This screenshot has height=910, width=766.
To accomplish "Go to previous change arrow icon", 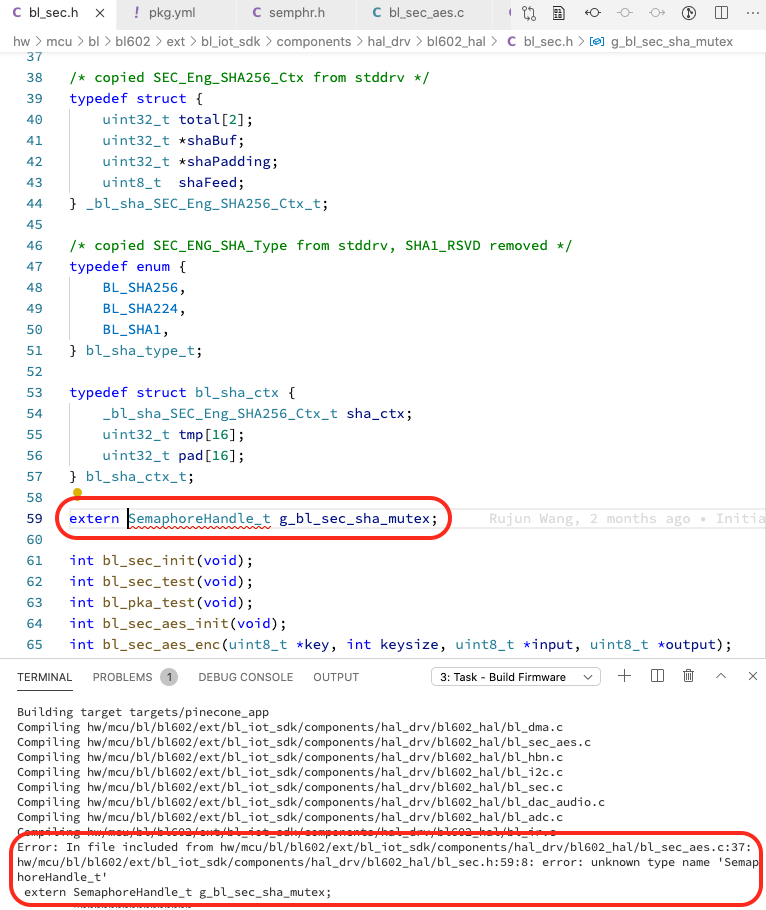I will click(624, 13).
